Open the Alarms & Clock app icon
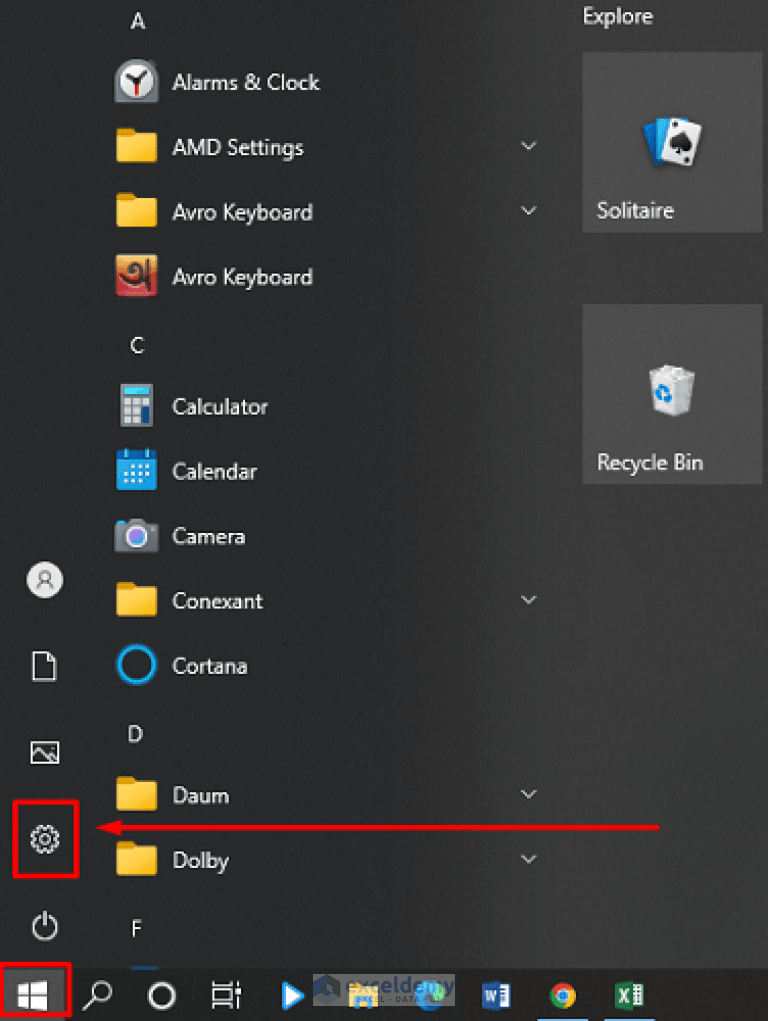 (x=136, y=81)
